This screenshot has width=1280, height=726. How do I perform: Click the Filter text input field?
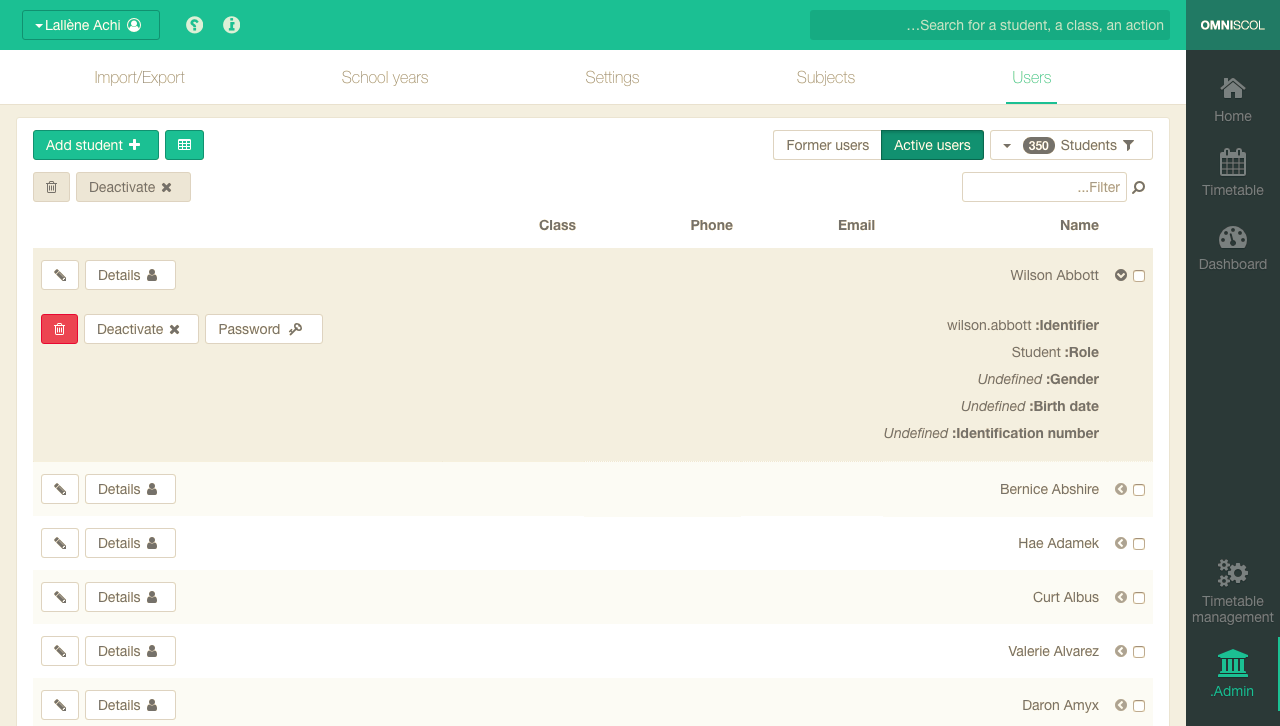[x=1043, y=187]
